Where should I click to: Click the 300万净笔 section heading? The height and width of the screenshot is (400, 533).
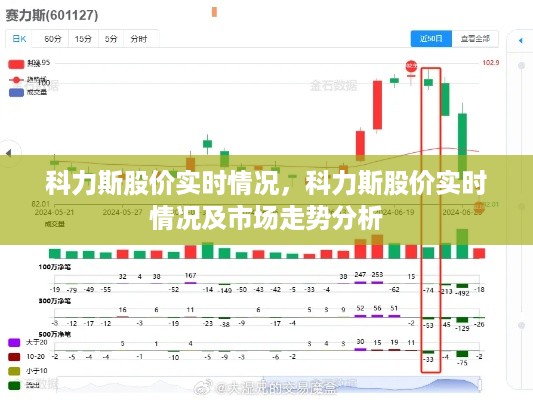[x=55, y=301]
